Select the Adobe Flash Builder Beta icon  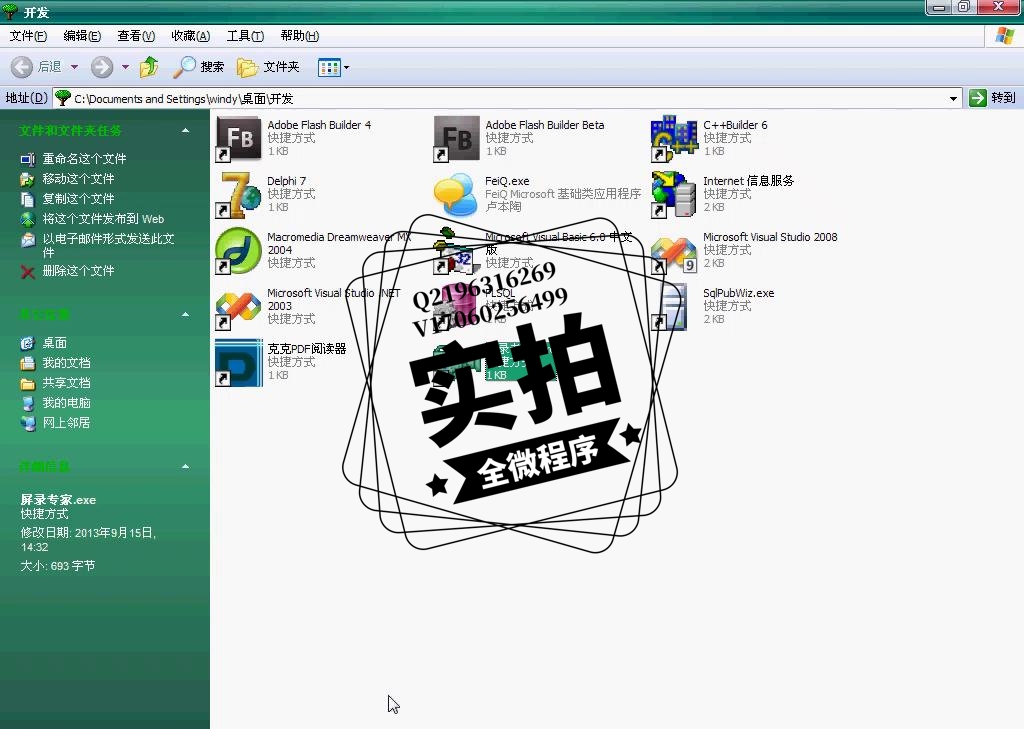(x=456, y=138)
